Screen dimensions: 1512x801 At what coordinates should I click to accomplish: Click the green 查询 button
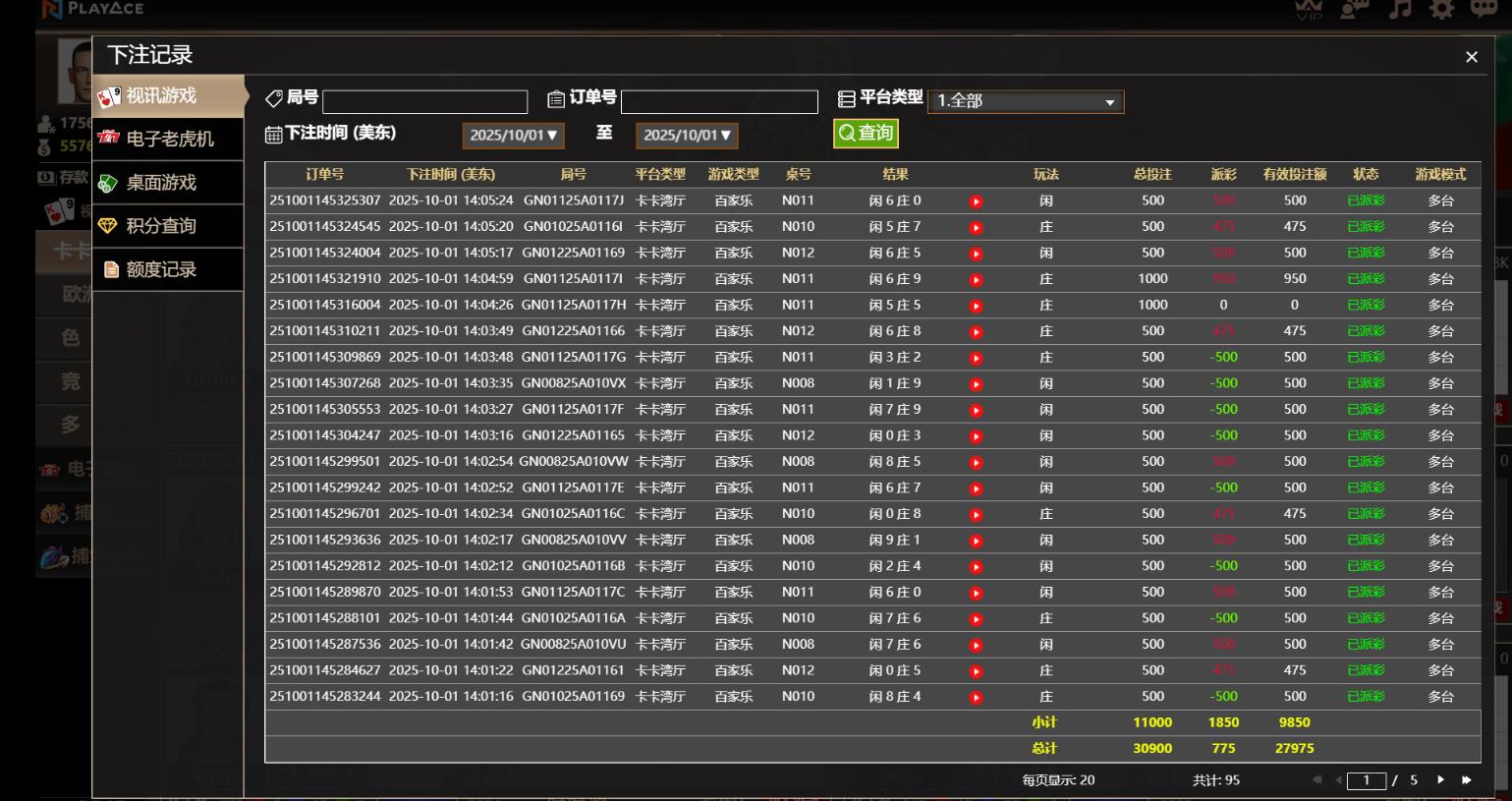click(866, 133)
